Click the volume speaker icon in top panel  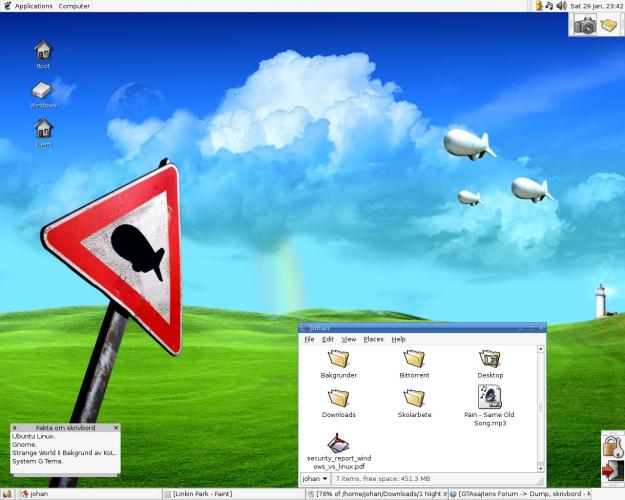coord(561,6)
